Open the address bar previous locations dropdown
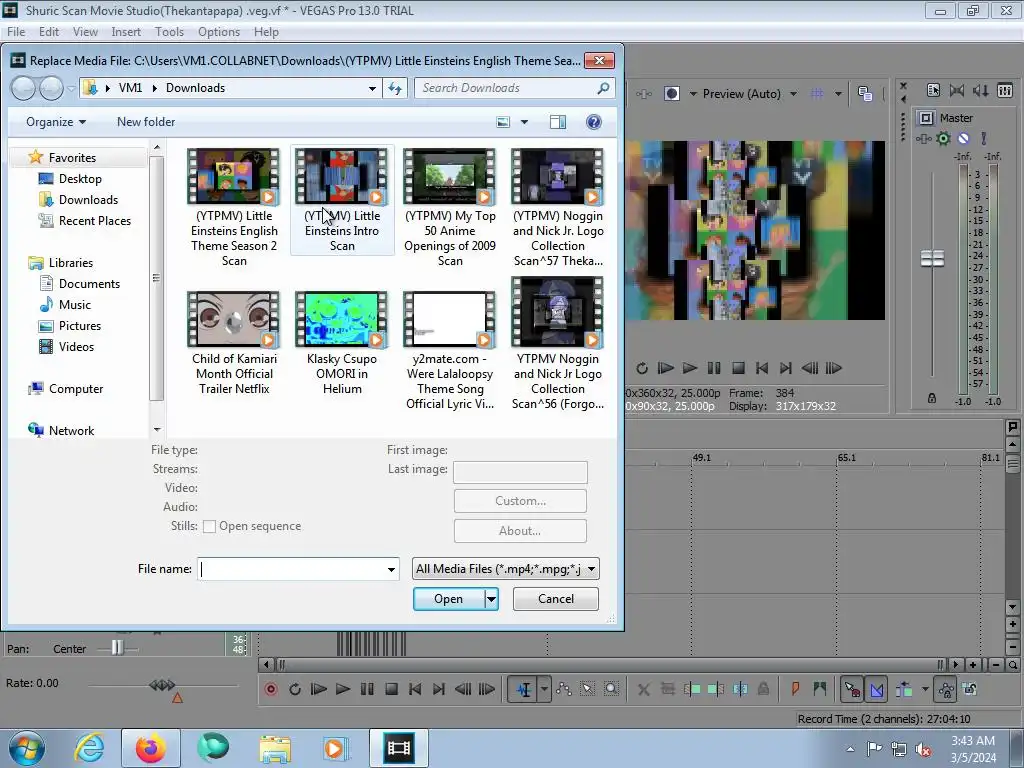The image size is (1024, 768). click(372, 88)
